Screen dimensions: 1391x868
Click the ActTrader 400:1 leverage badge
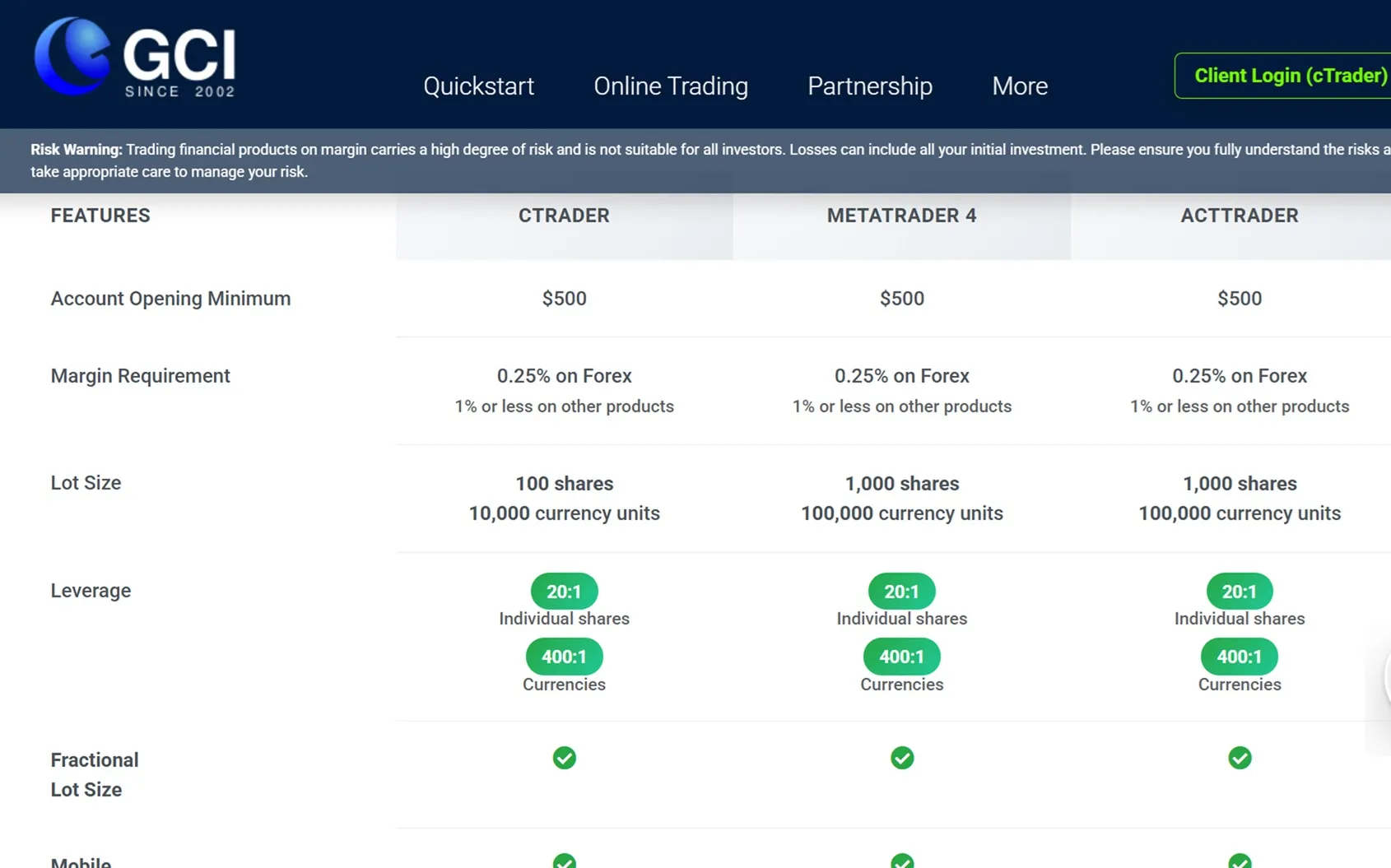coord(1240,657)
